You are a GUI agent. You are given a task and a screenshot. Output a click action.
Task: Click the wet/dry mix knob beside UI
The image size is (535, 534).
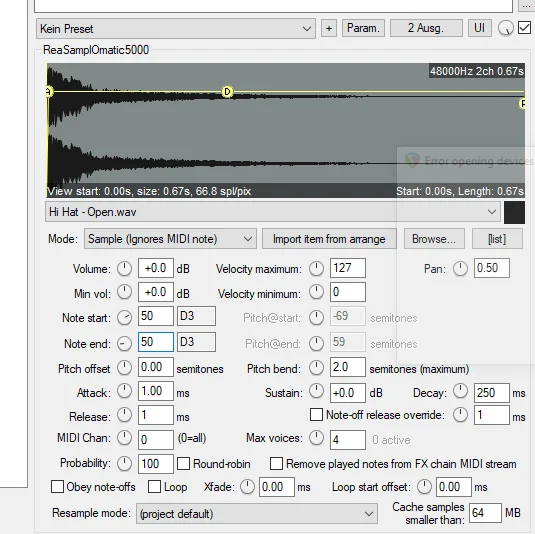click(x=505, y=28)
